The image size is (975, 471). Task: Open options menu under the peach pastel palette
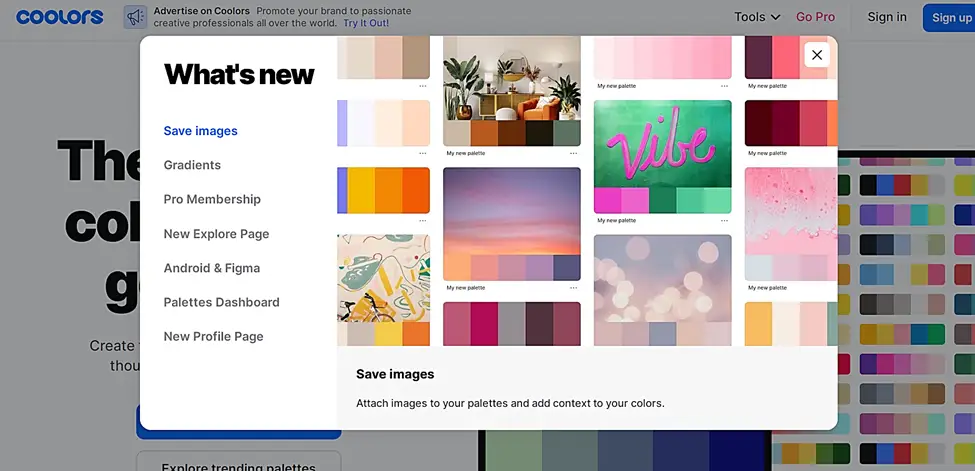pyautogui.click(x=423, y=153)
